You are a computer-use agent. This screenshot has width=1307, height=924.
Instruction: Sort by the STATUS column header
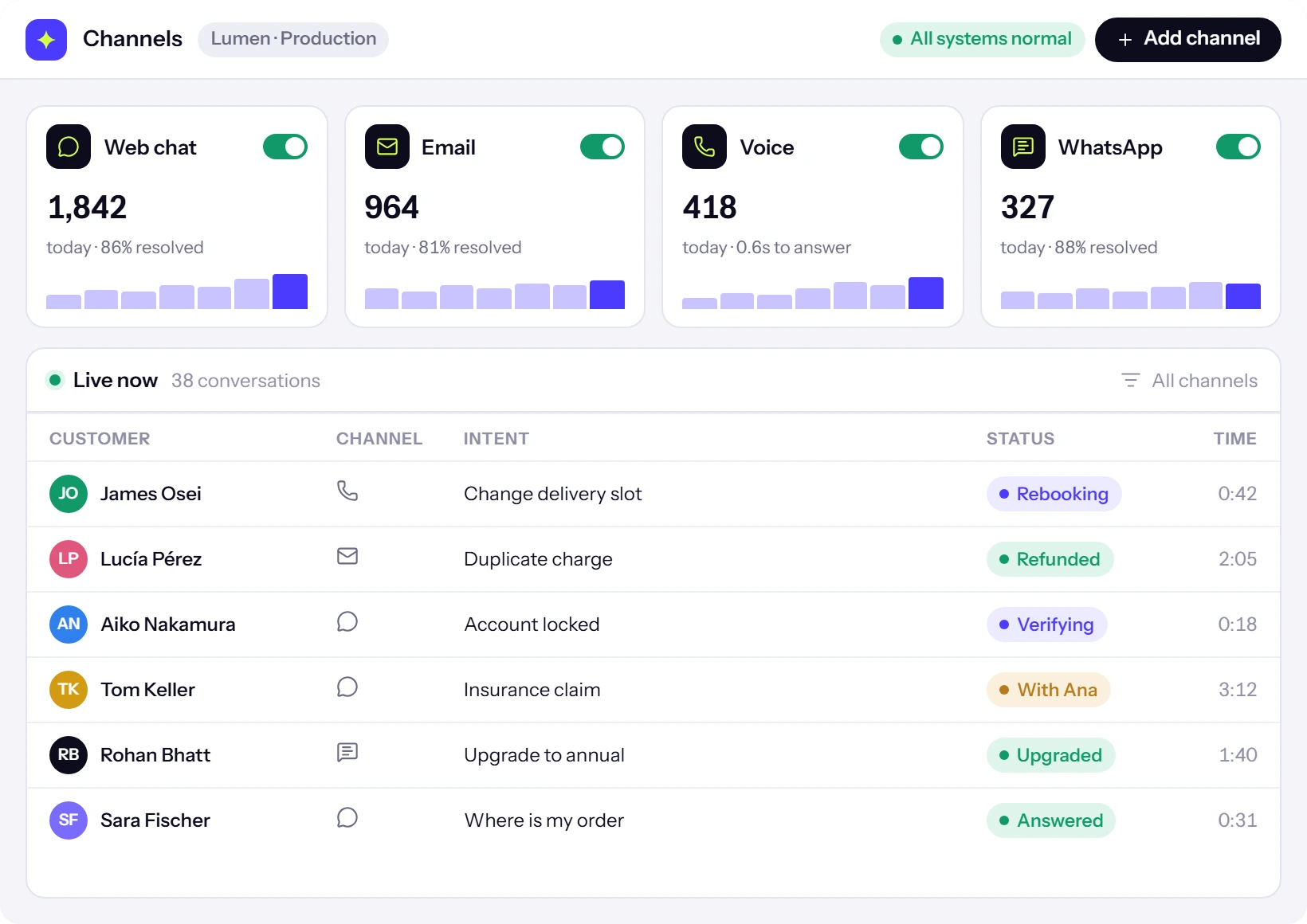(x=1020, y=439)
